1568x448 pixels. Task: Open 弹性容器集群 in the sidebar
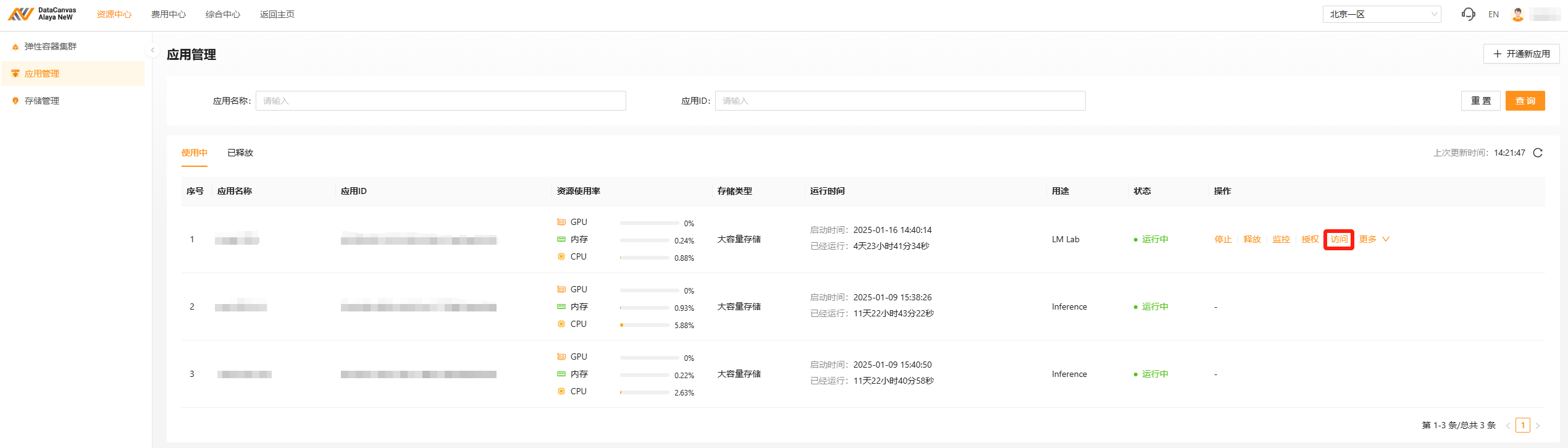coord(50,46)
